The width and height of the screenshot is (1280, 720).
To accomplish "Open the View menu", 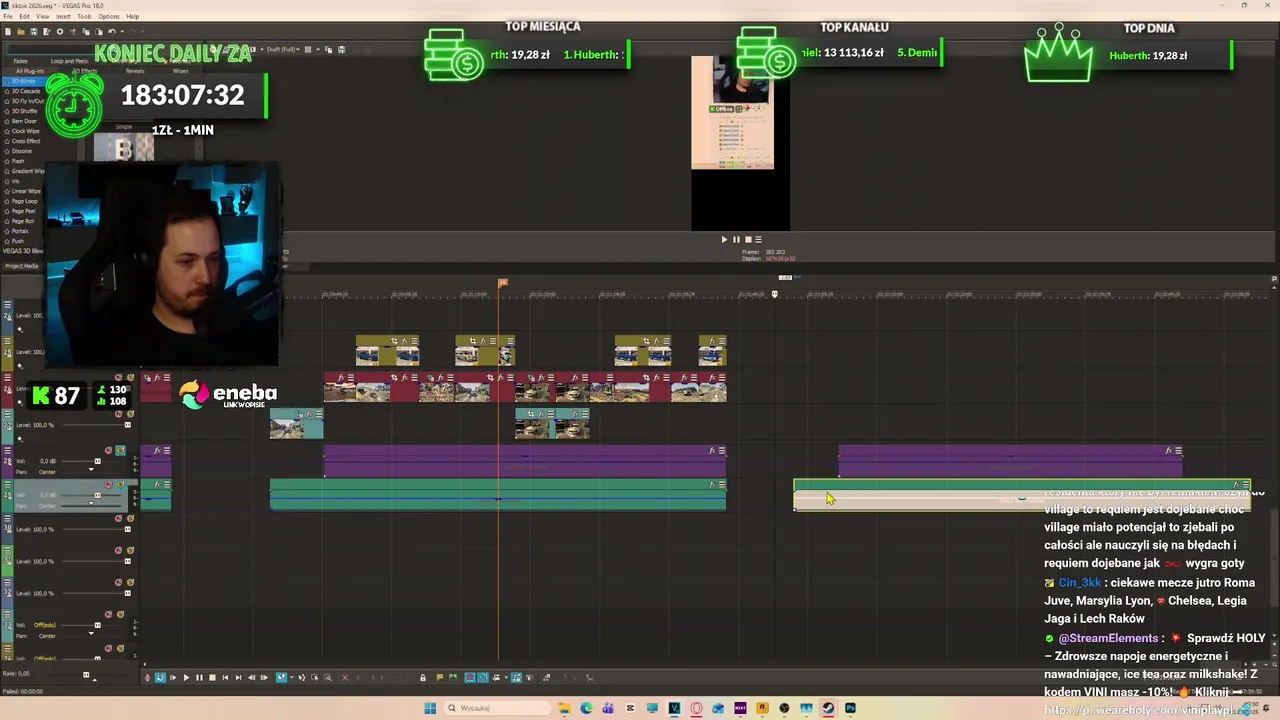I will coord(42,16).
